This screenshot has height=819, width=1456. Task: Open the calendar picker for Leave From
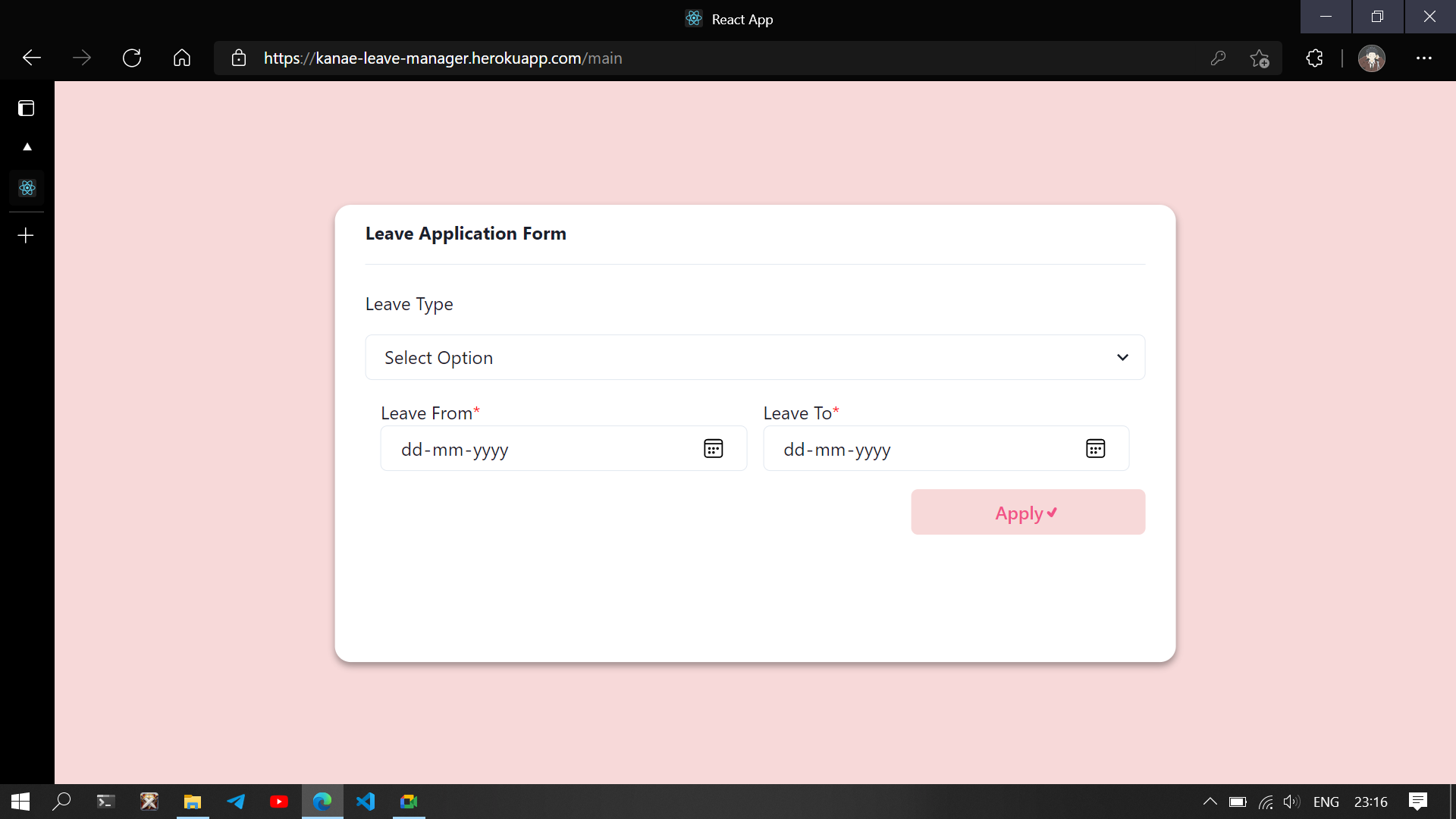click(x=713, y=448)
